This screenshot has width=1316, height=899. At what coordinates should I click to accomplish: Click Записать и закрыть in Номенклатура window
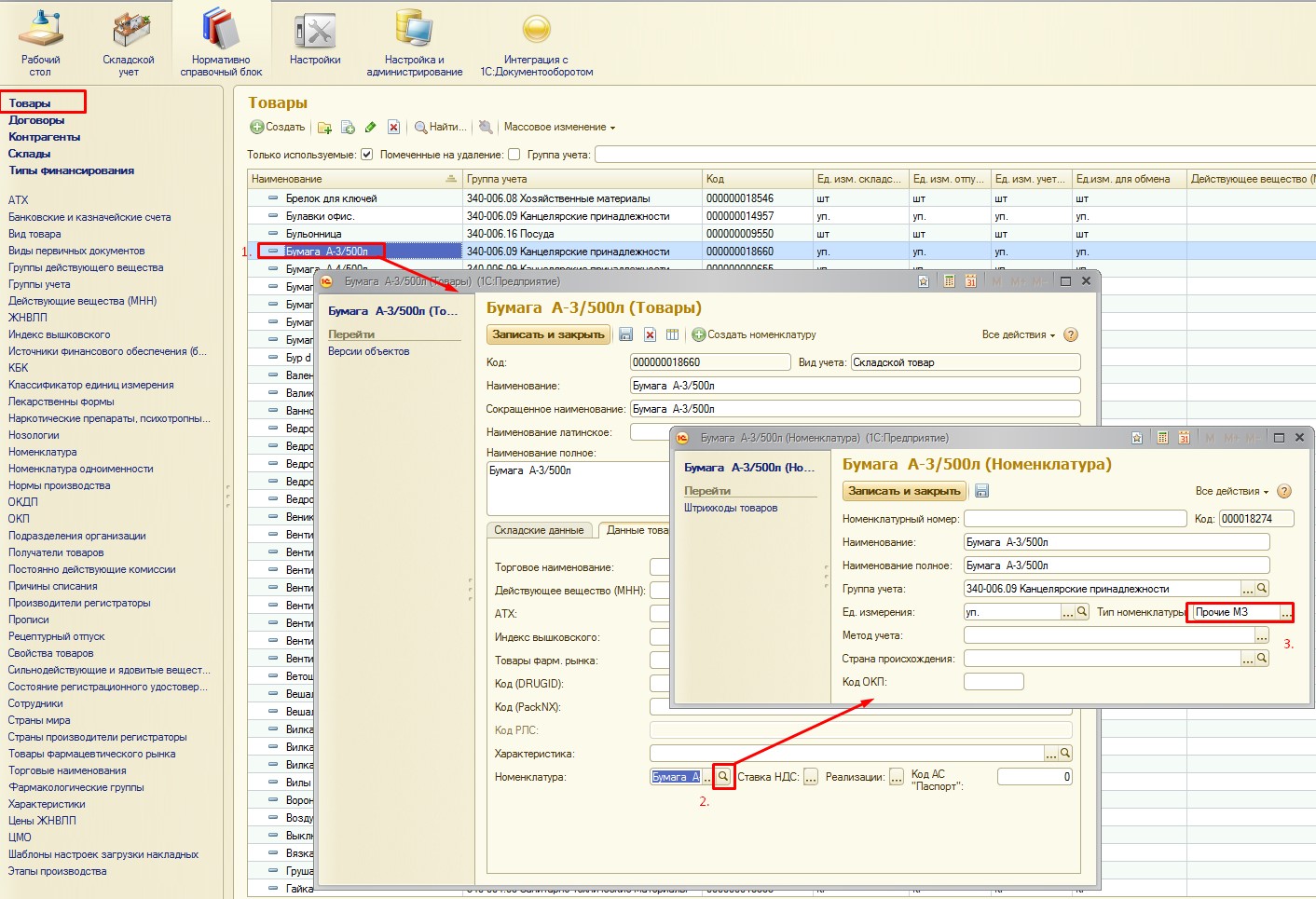pyautogui.click(x=903, y=491)
